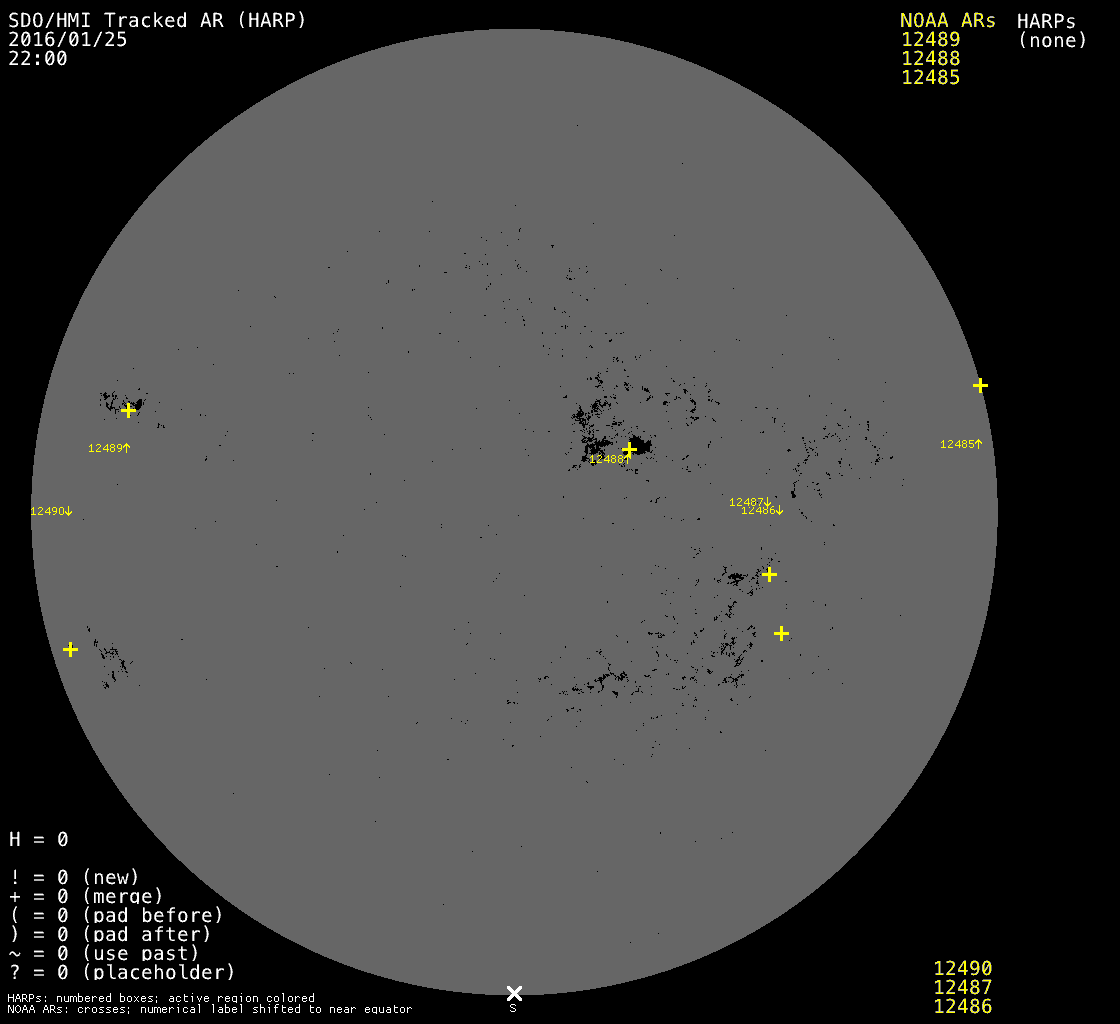Click the 2016/01/25 date text
Viewport: 1120px width, 1024px height.
[68, 40]
